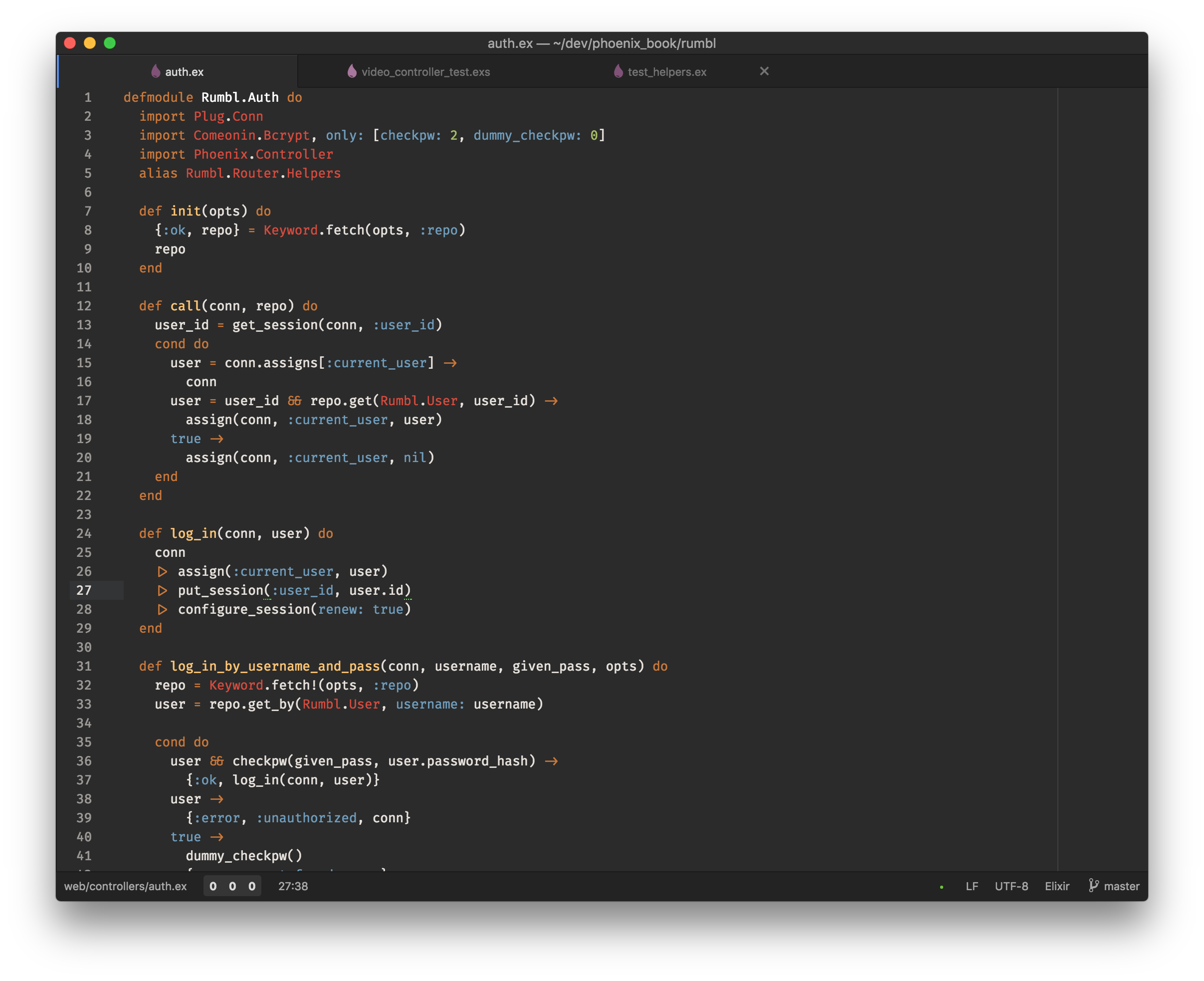
Task: Click the 27:38 cursor position indicator
Action: click(x=293, y=886)
